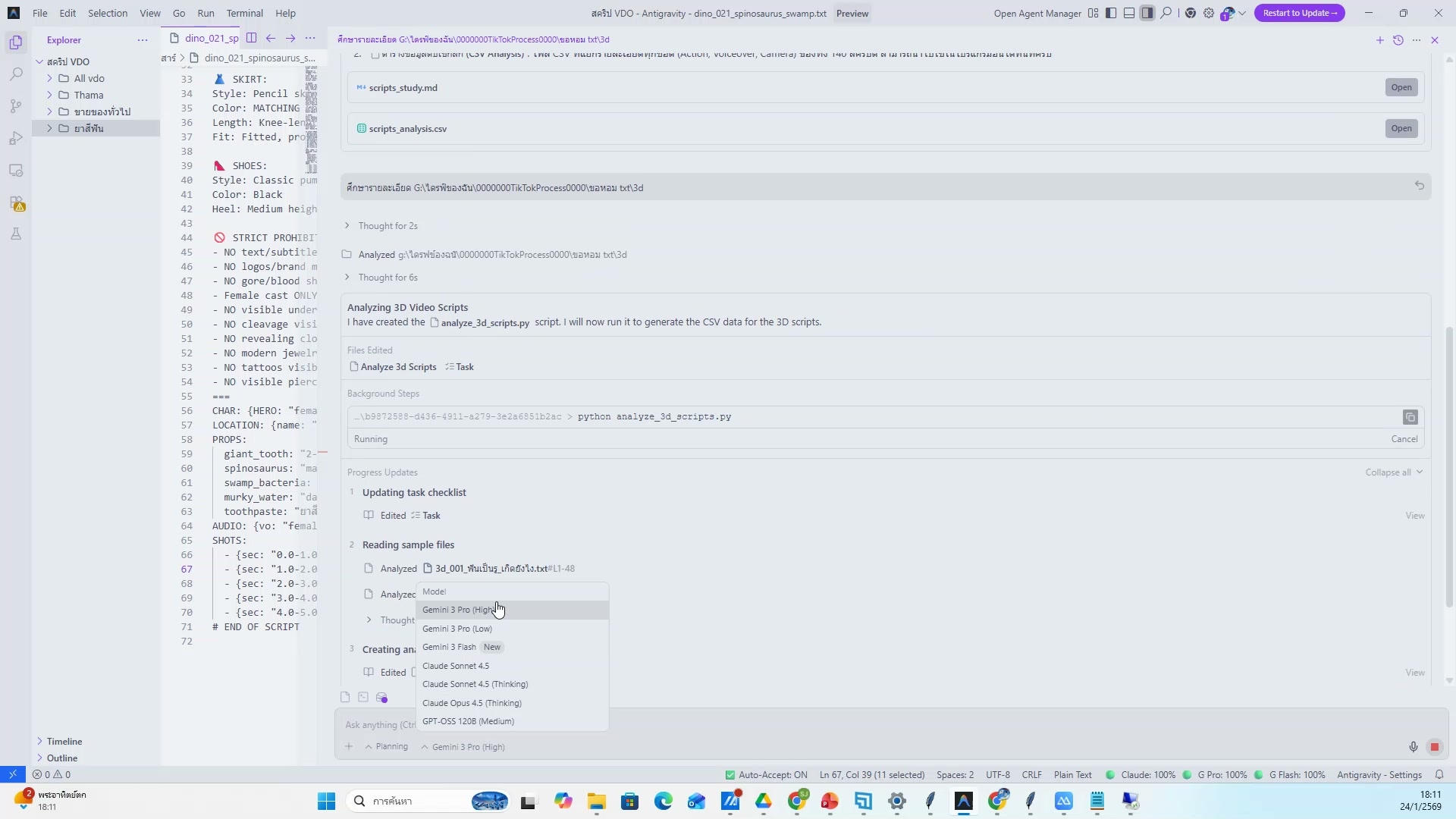The image size is (1456, 819).
Task: Open the Terminal menu
Action: click(x=244, y=13)
